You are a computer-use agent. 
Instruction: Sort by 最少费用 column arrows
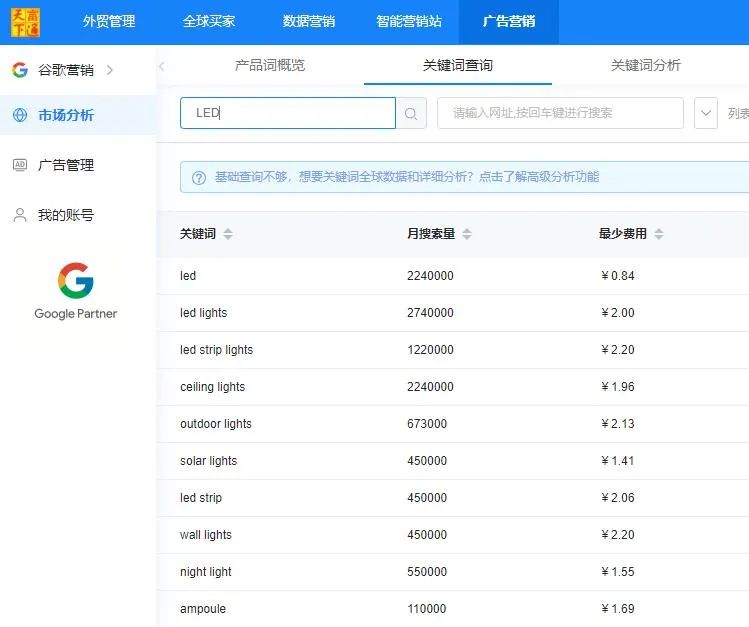click(x=659, y=234)
